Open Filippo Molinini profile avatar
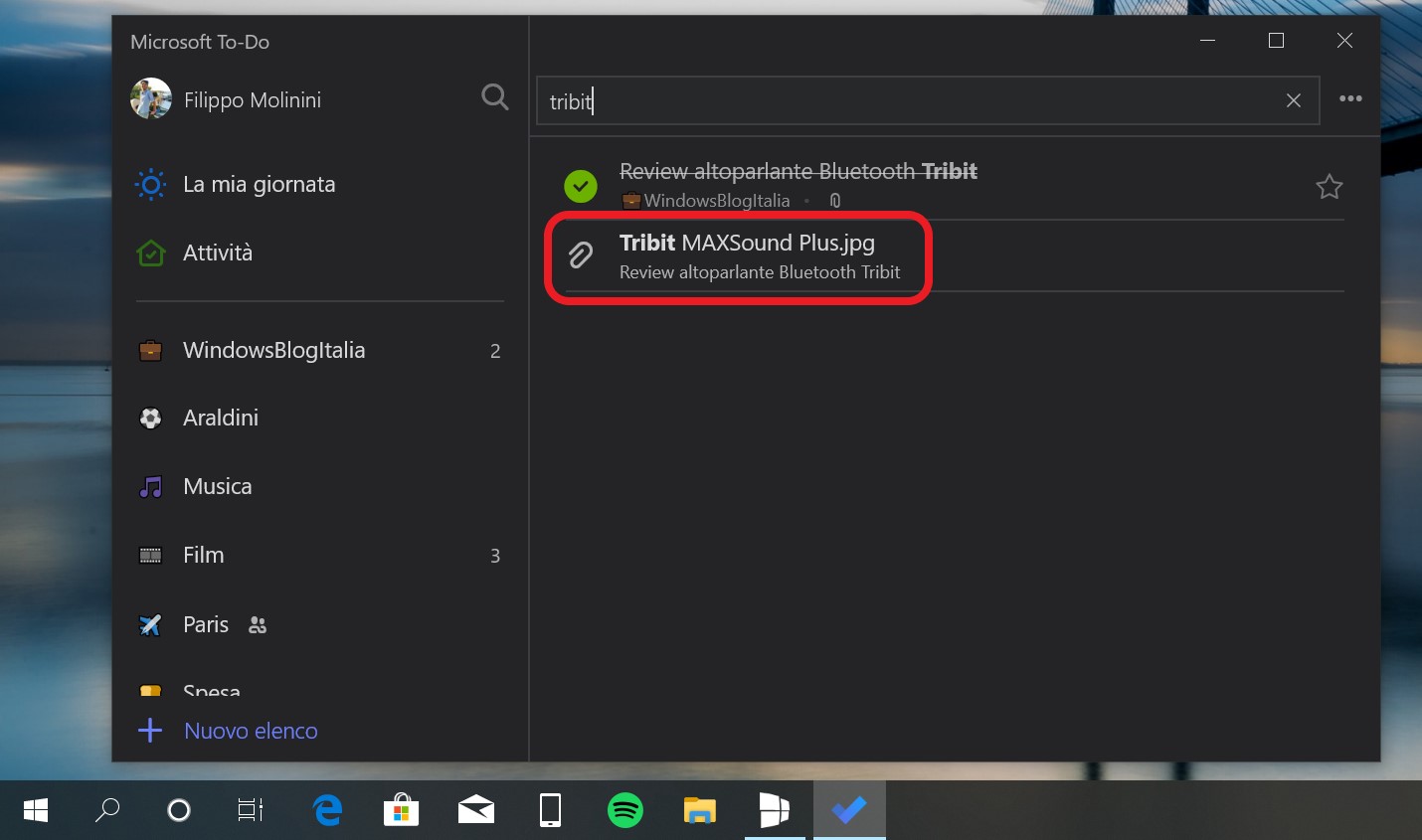The image size is (1422, 840). click(x=151, y=99)
